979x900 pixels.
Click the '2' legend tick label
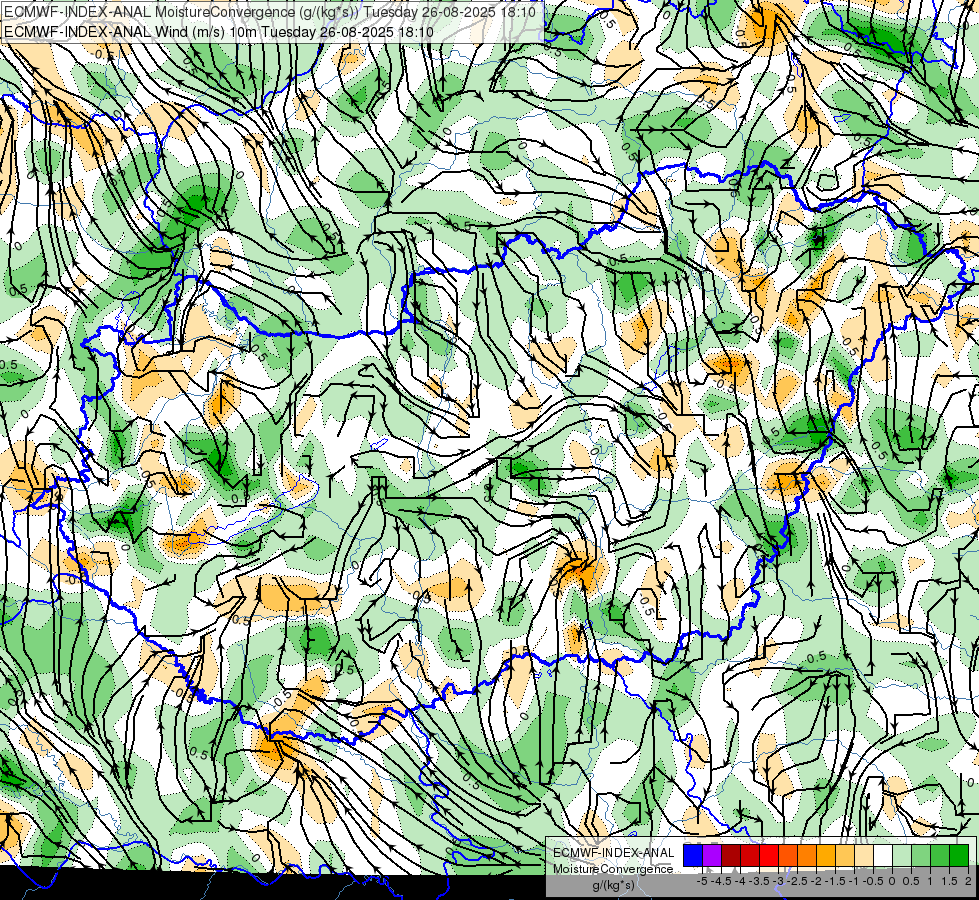point(968,881)
